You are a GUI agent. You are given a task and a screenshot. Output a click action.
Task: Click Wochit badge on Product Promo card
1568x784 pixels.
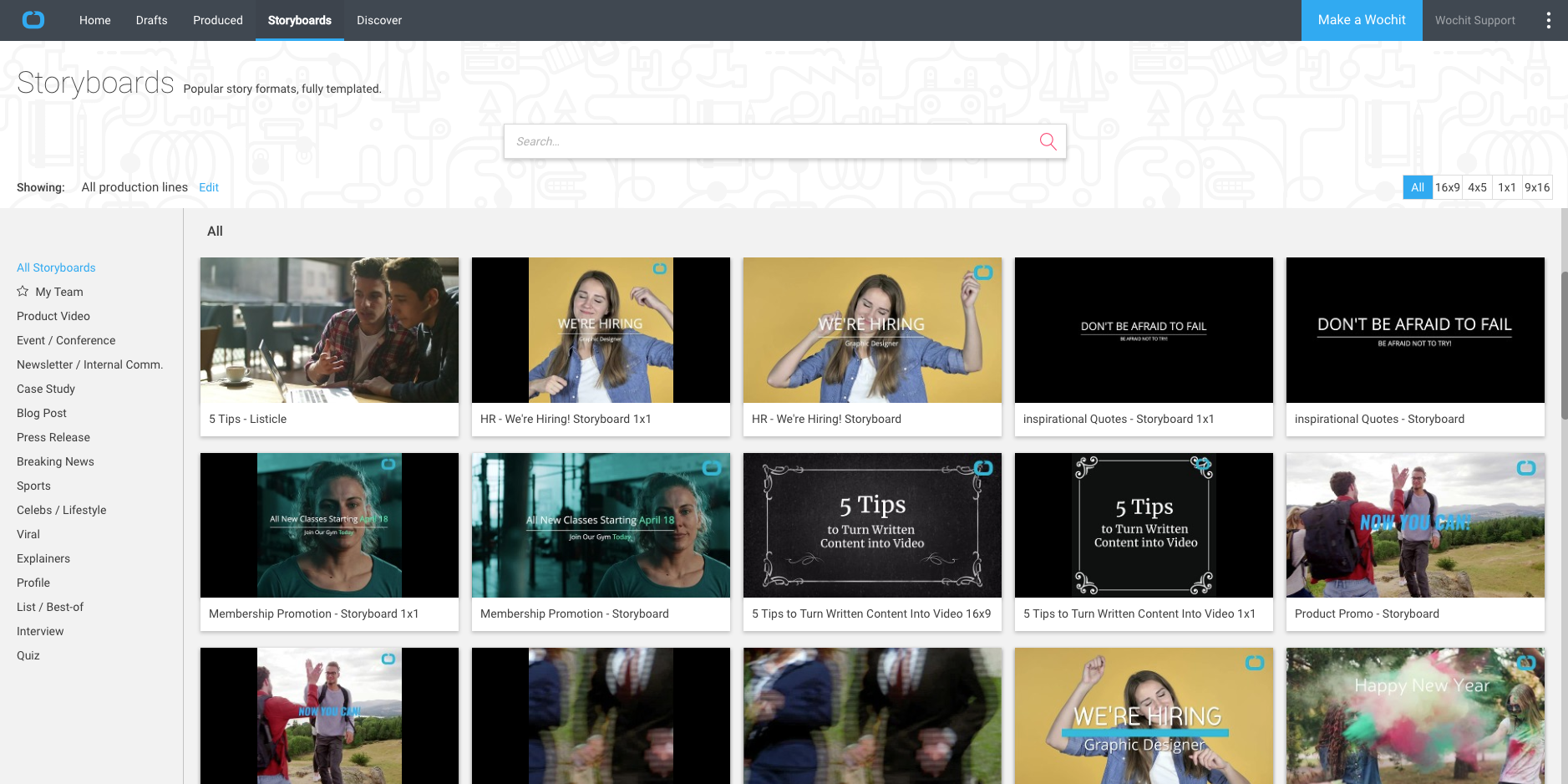click(1526, 468)
